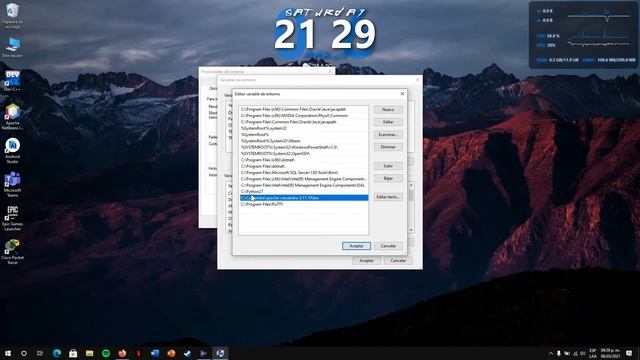Select the %SystemRoot% entry

point(304,134)
